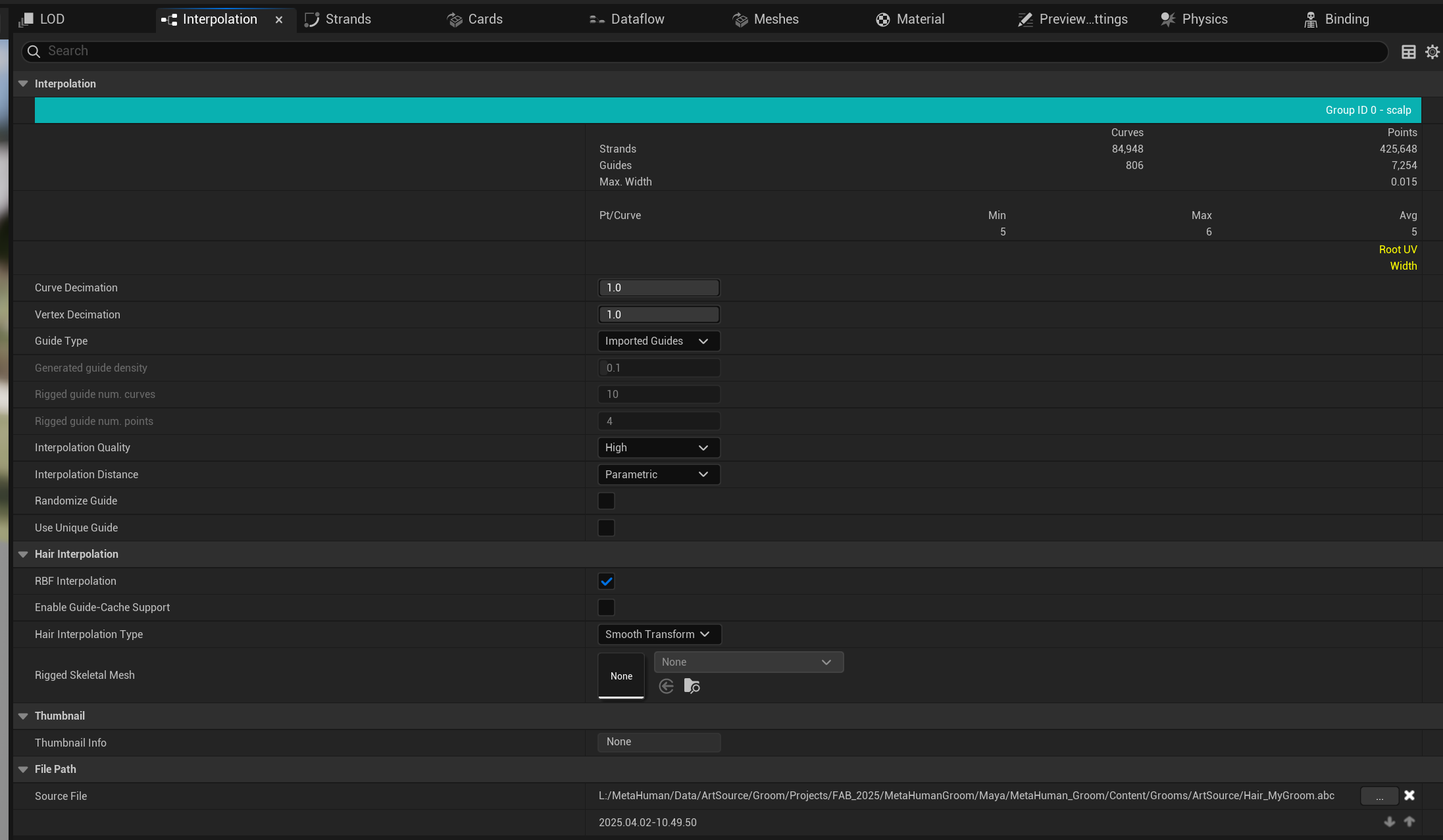This screenshot has height=840, width=1443.
Task: Collapse the Interpolation section
Action: (x=23, y=84)
